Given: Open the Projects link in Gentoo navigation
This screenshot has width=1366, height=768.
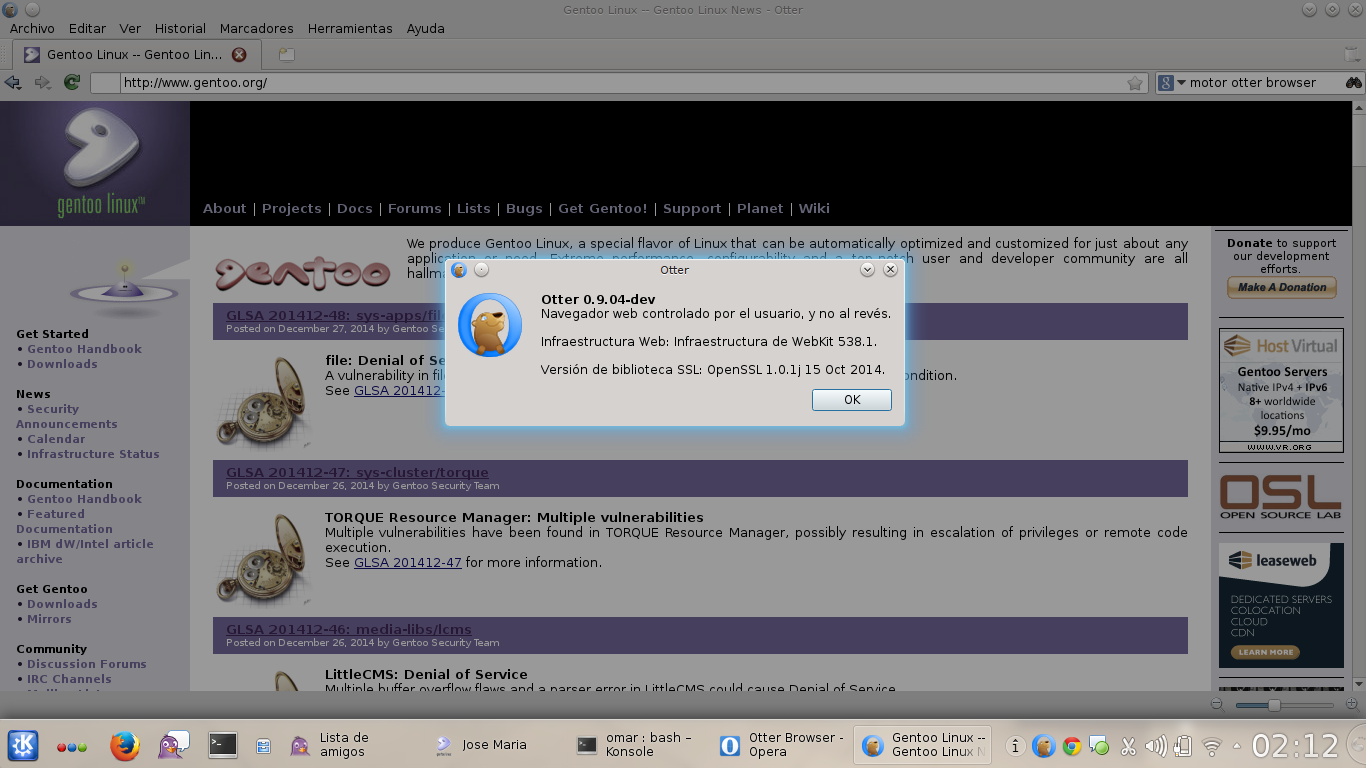Looking at the screenshot, I should (x=291, y=208).
